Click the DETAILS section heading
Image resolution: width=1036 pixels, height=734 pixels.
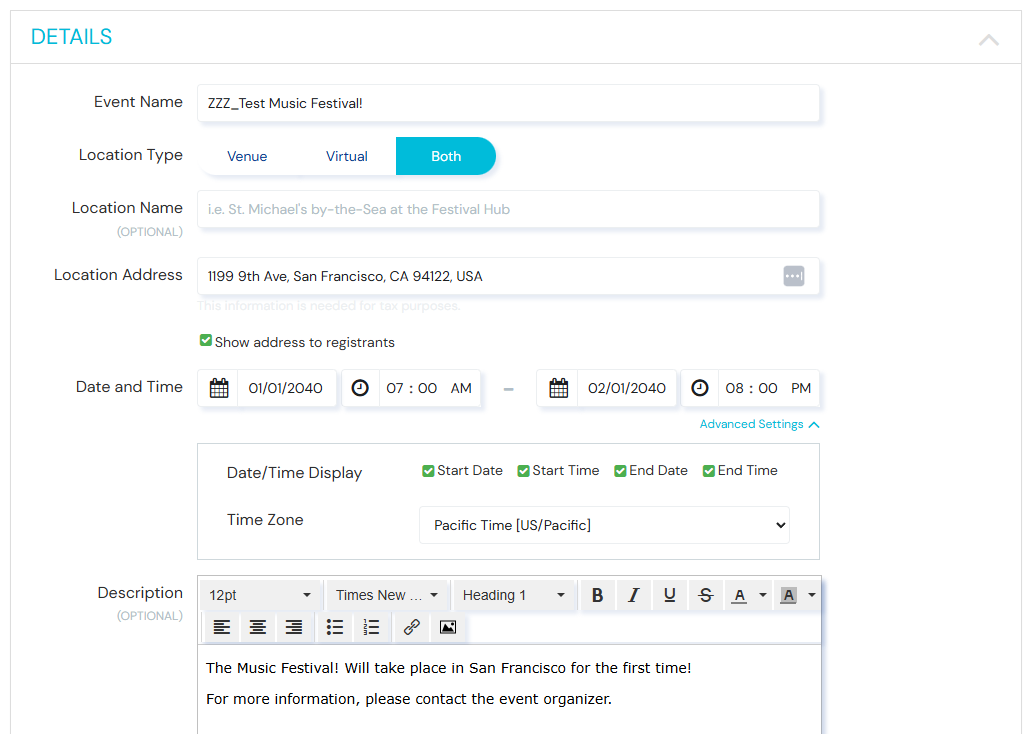click(x=71, y=37)
